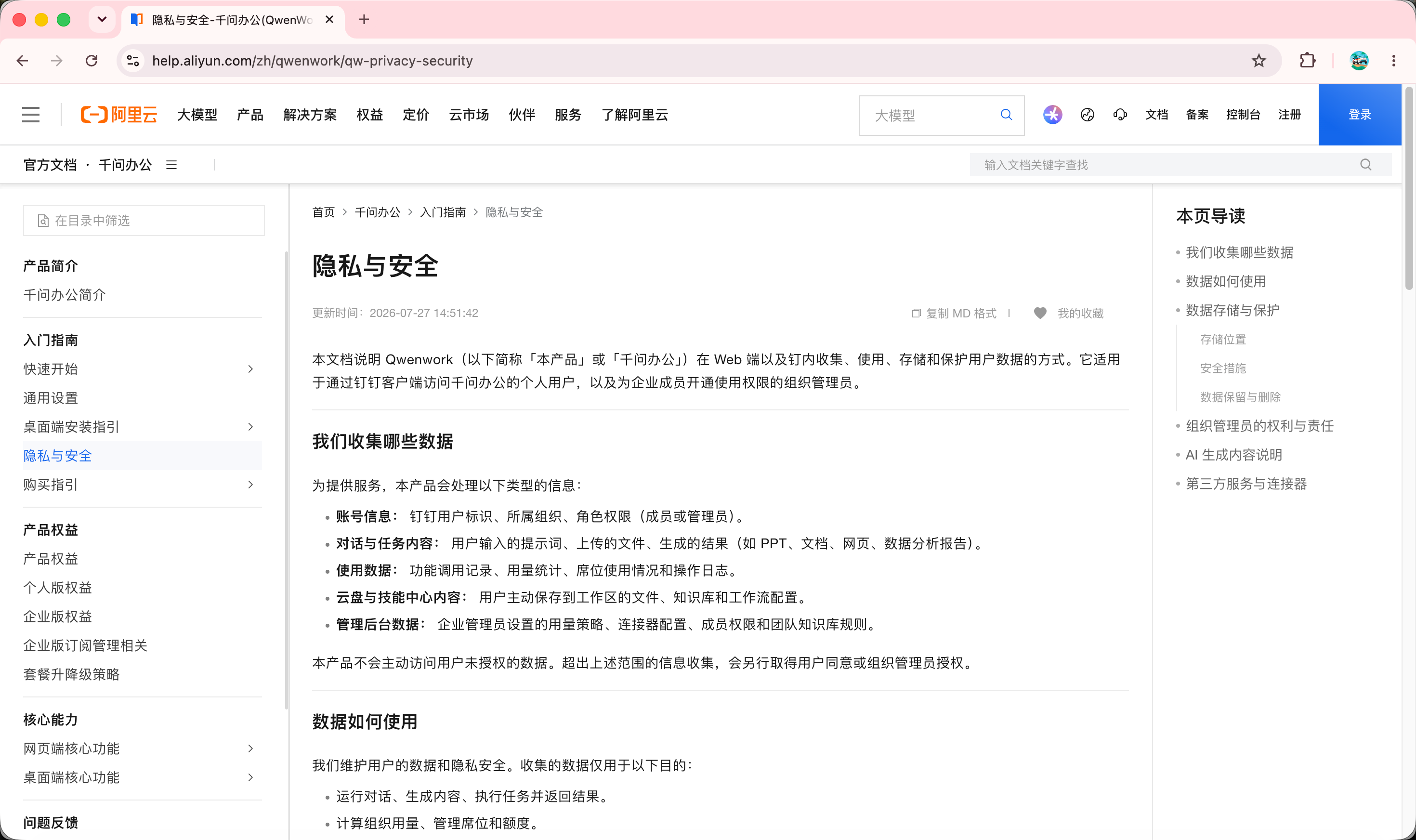Open 大模型 in the top navigation
Viewport: 1416px width, 840px height.
[197, 115]
